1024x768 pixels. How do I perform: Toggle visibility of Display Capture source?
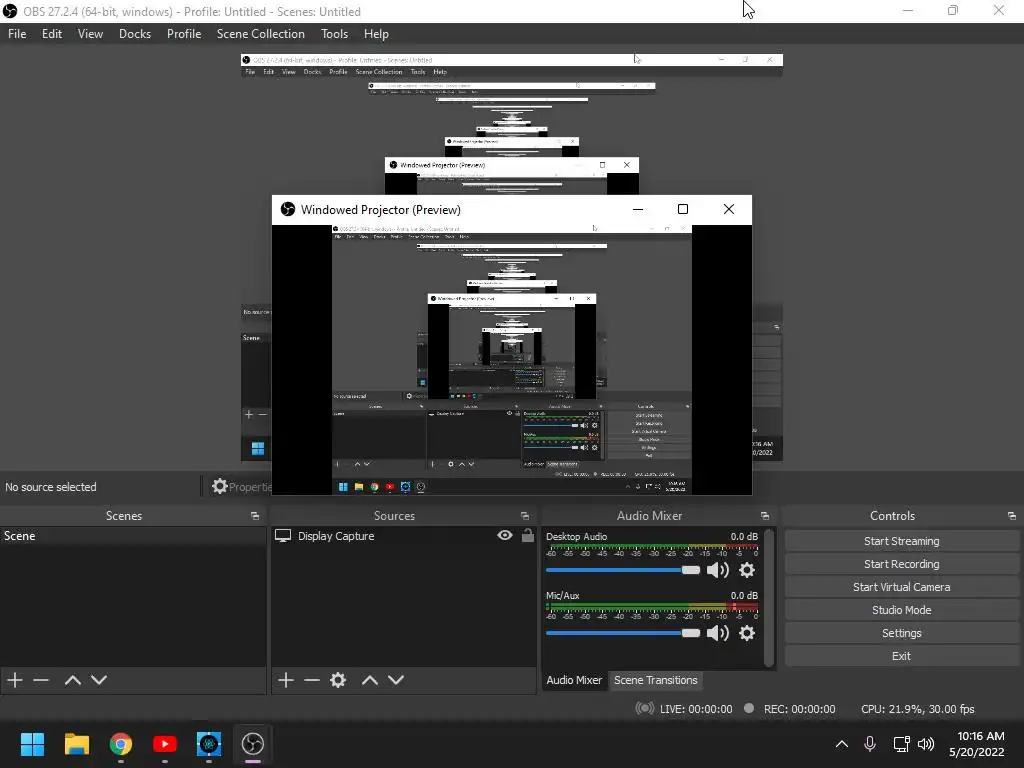coord(505,536)
